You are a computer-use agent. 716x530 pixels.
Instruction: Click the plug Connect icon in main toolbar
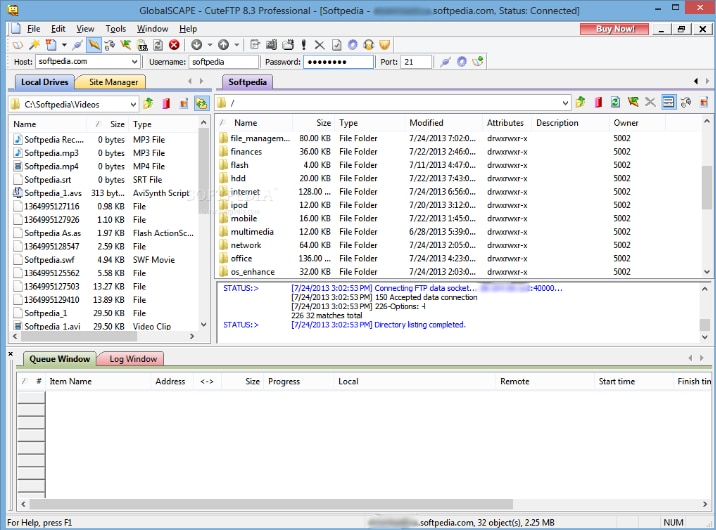pyautogui.click(x=78, y=45)
